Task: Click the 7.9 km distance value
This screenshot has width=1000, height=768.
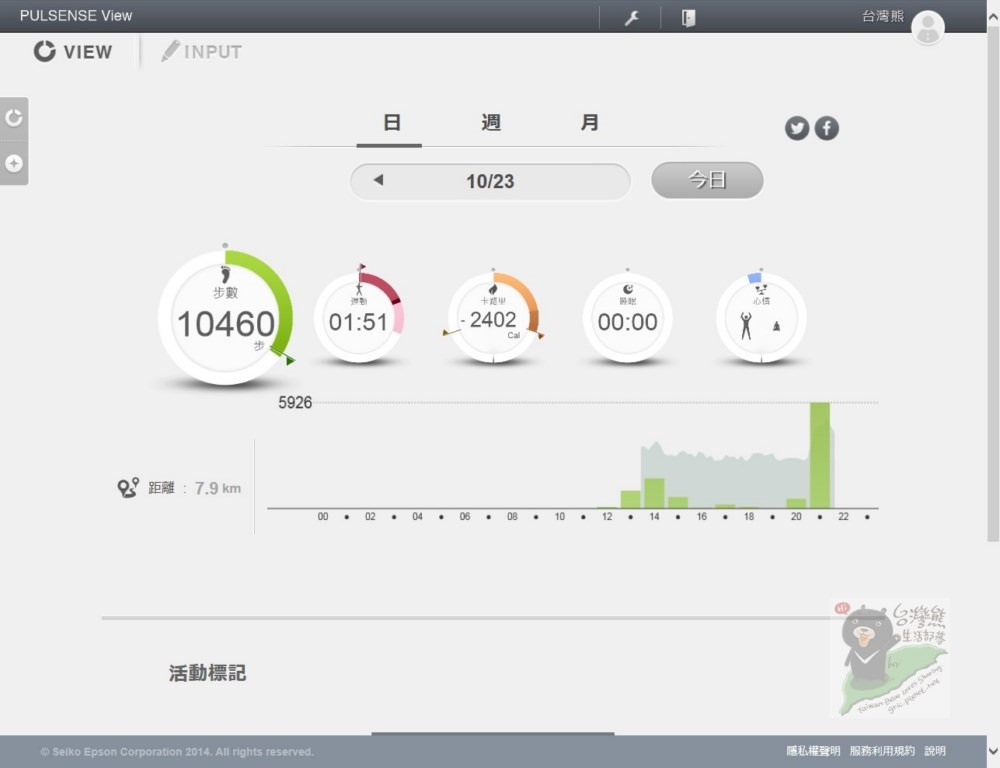Action: point(217,489)
